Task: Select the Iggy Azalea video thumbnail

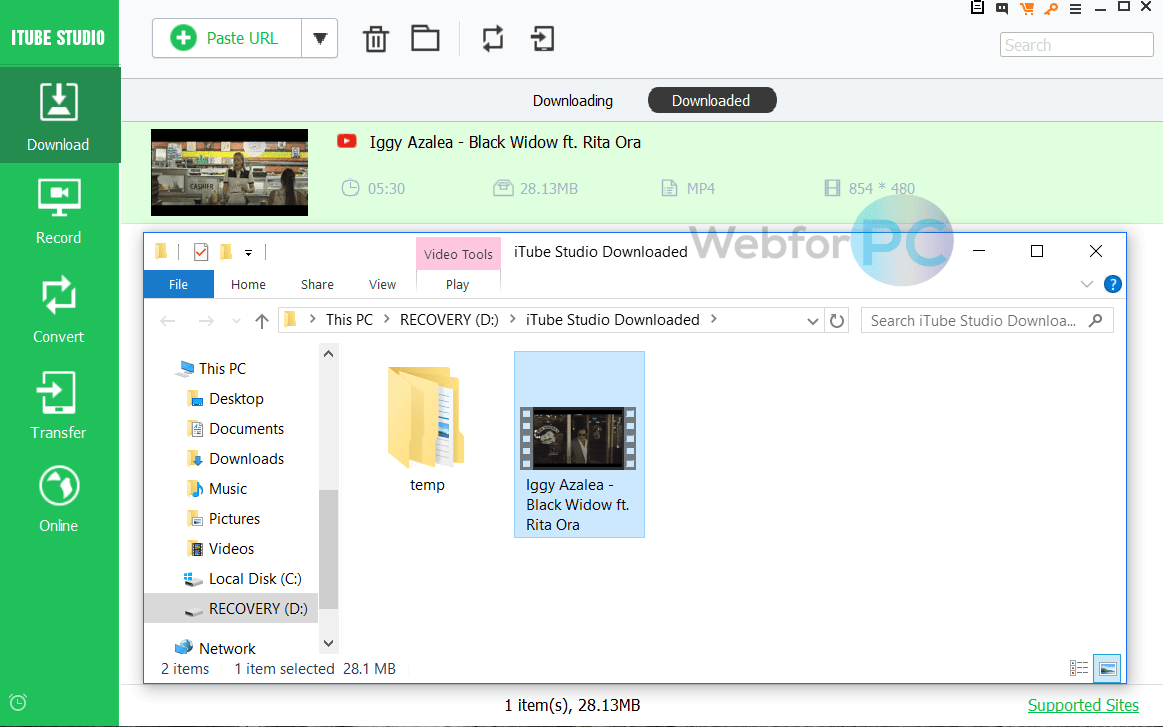Action: point(579,440)
